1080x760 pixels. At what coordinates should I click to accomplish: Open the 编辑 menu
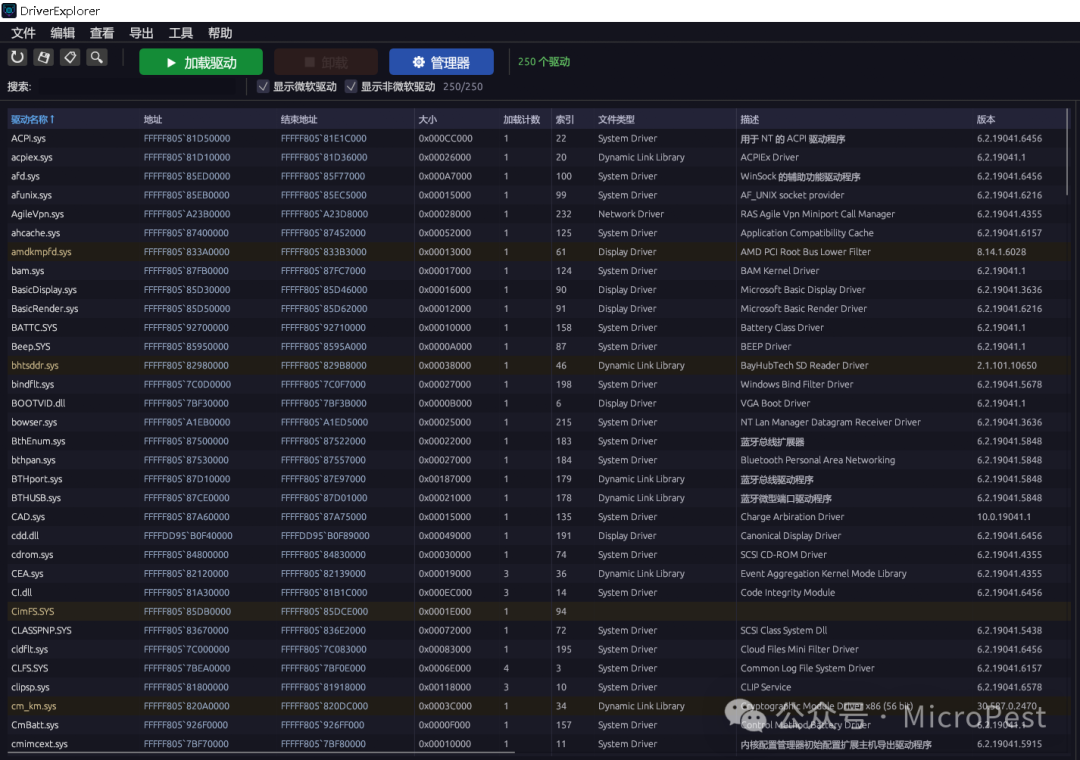63,33
